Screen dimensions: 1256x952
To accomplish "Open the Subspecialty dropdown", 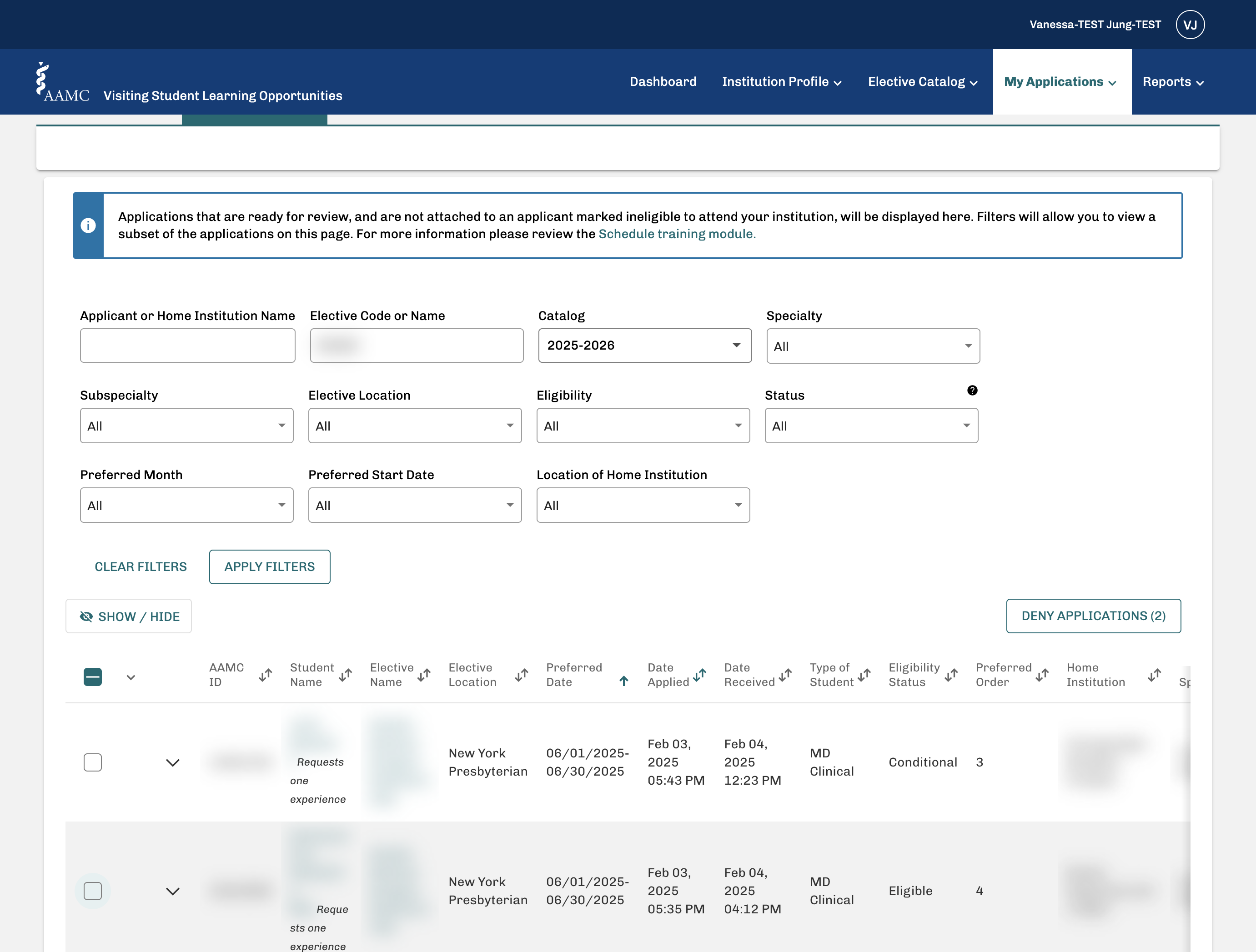I will tap(187, 425).
